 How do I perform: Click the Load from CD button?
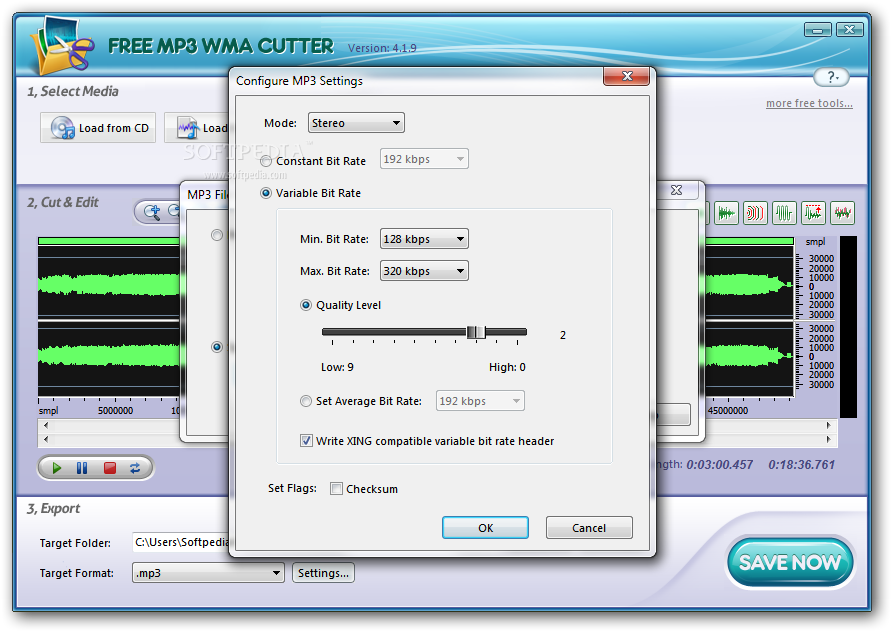pos(98,128)
